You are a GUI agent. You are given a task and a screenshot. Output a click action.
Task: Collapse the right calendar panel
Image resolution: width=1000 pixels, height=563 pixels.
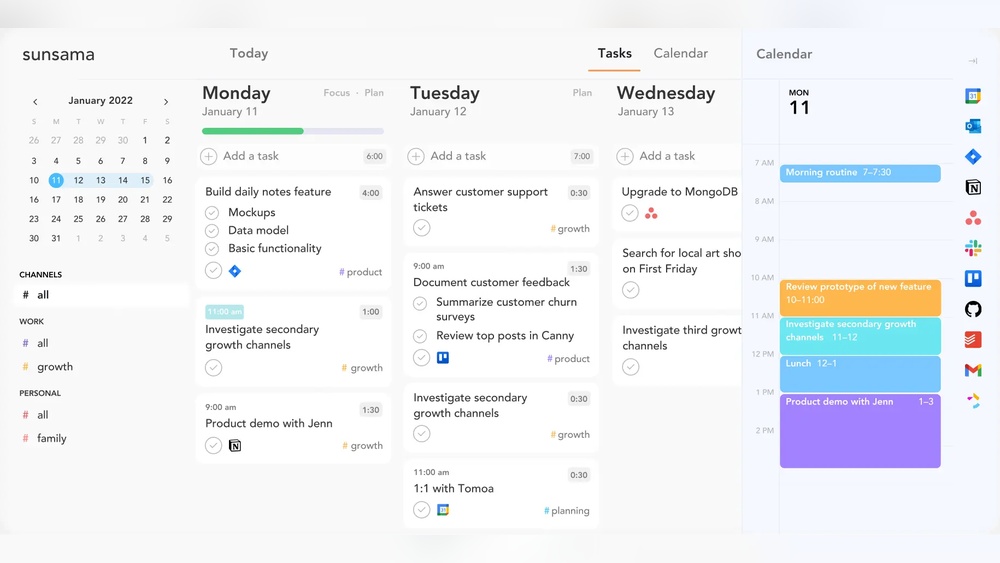pyautogui.click(x=973, y=62)
